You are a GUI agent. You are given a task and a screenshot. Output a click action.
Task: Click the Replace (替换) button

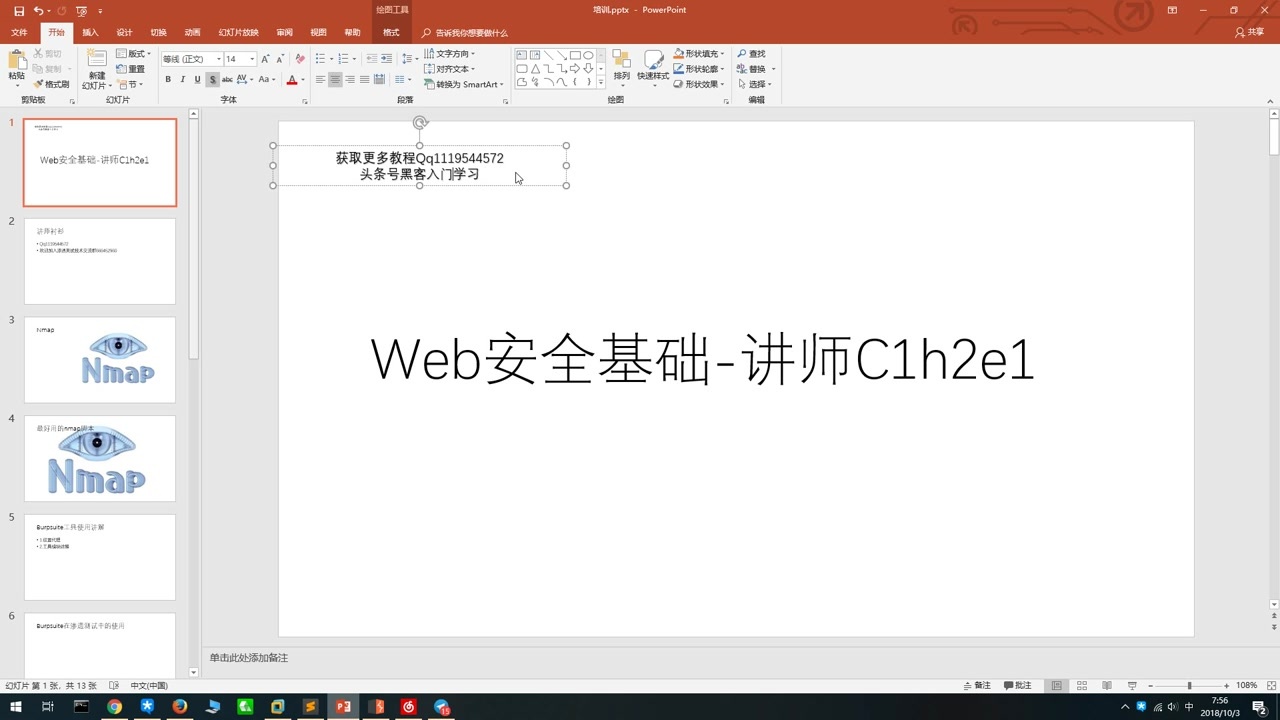tap(755, 69)
